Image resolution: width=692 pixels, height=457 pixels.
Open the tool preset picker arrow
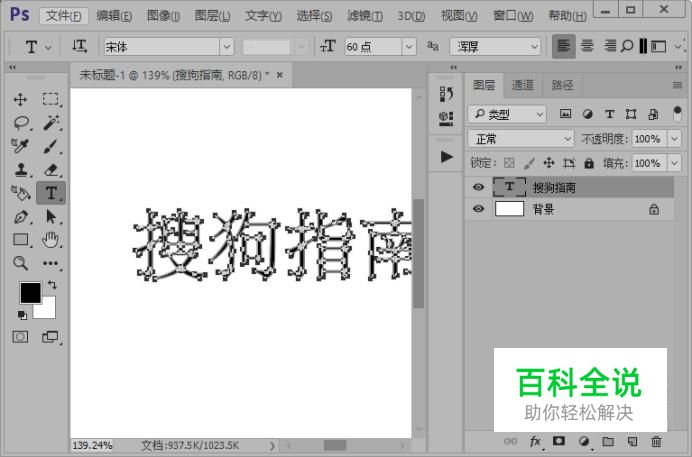coord(49,47)
